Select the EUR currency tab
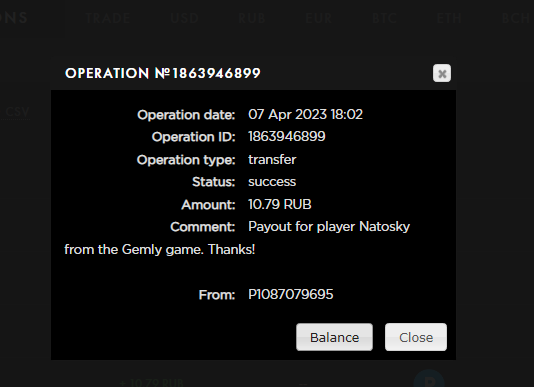Screen dimensions: 534x387 click(x=318, y=18)
